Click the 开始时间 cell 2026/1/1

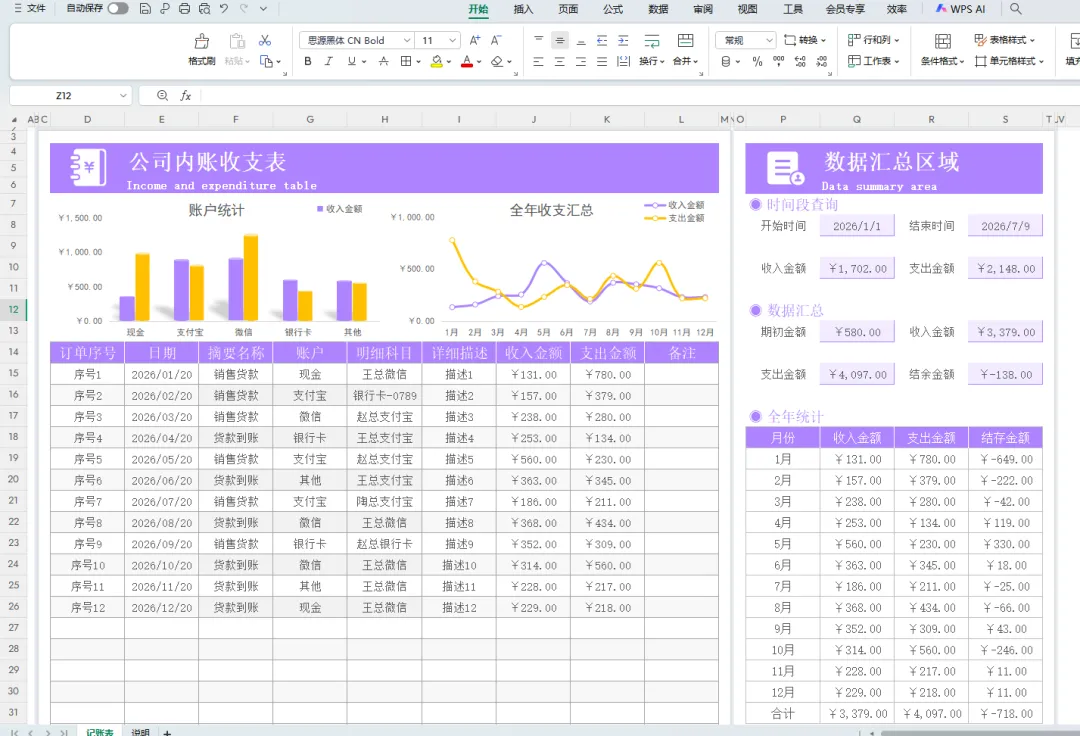[x=857, y=226]
